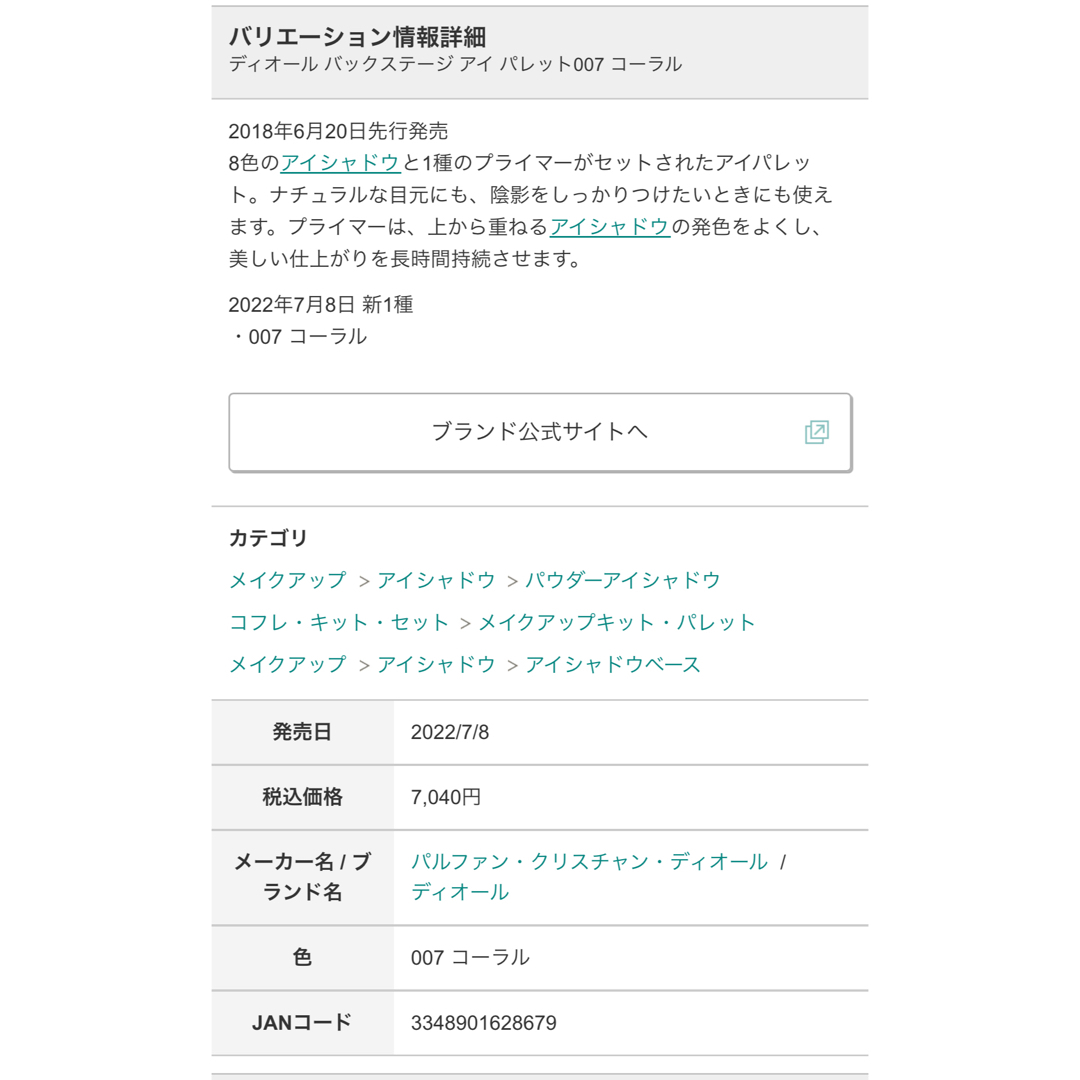Visit the メイクアップキット・パレット category
The height and width of the screenshot is (1080, 1080).
pyautogui.click(x=617, y=622)
